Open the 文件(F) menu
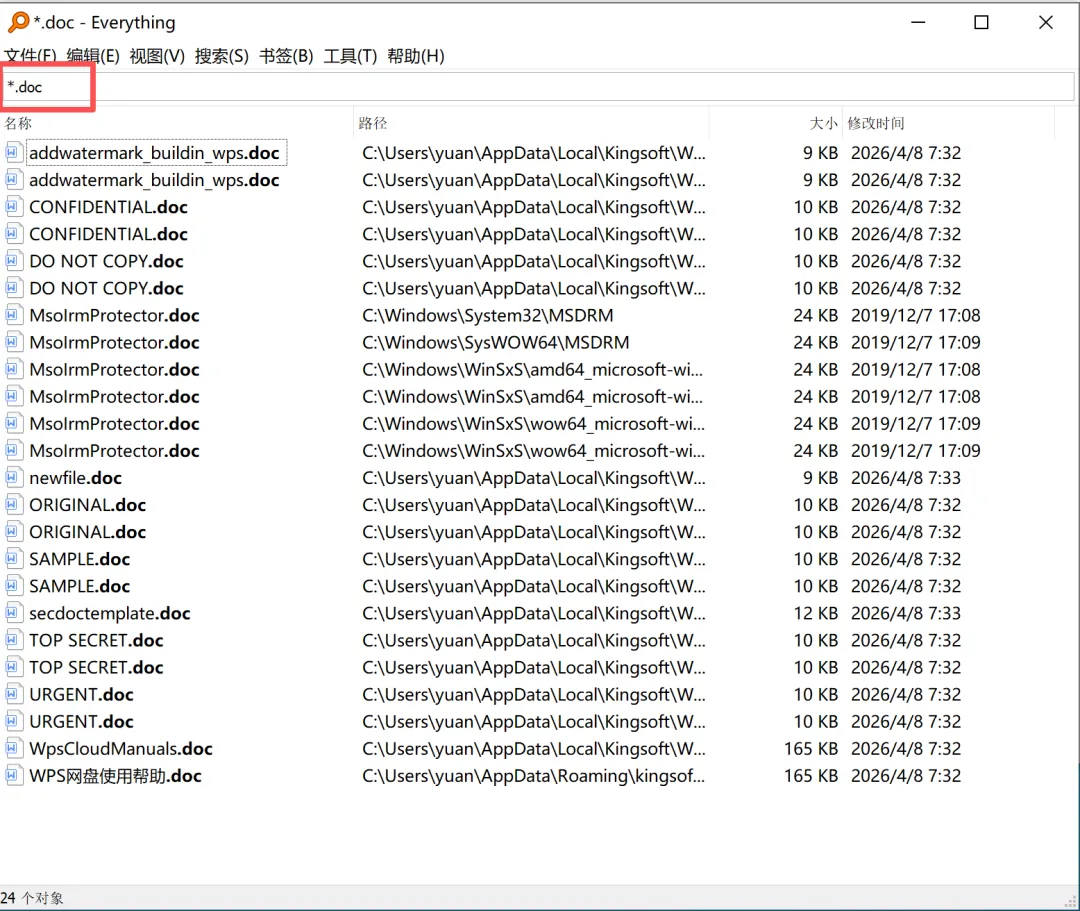Image resolution: width=1080 pixels, height=911 pixels. (30, 56)
